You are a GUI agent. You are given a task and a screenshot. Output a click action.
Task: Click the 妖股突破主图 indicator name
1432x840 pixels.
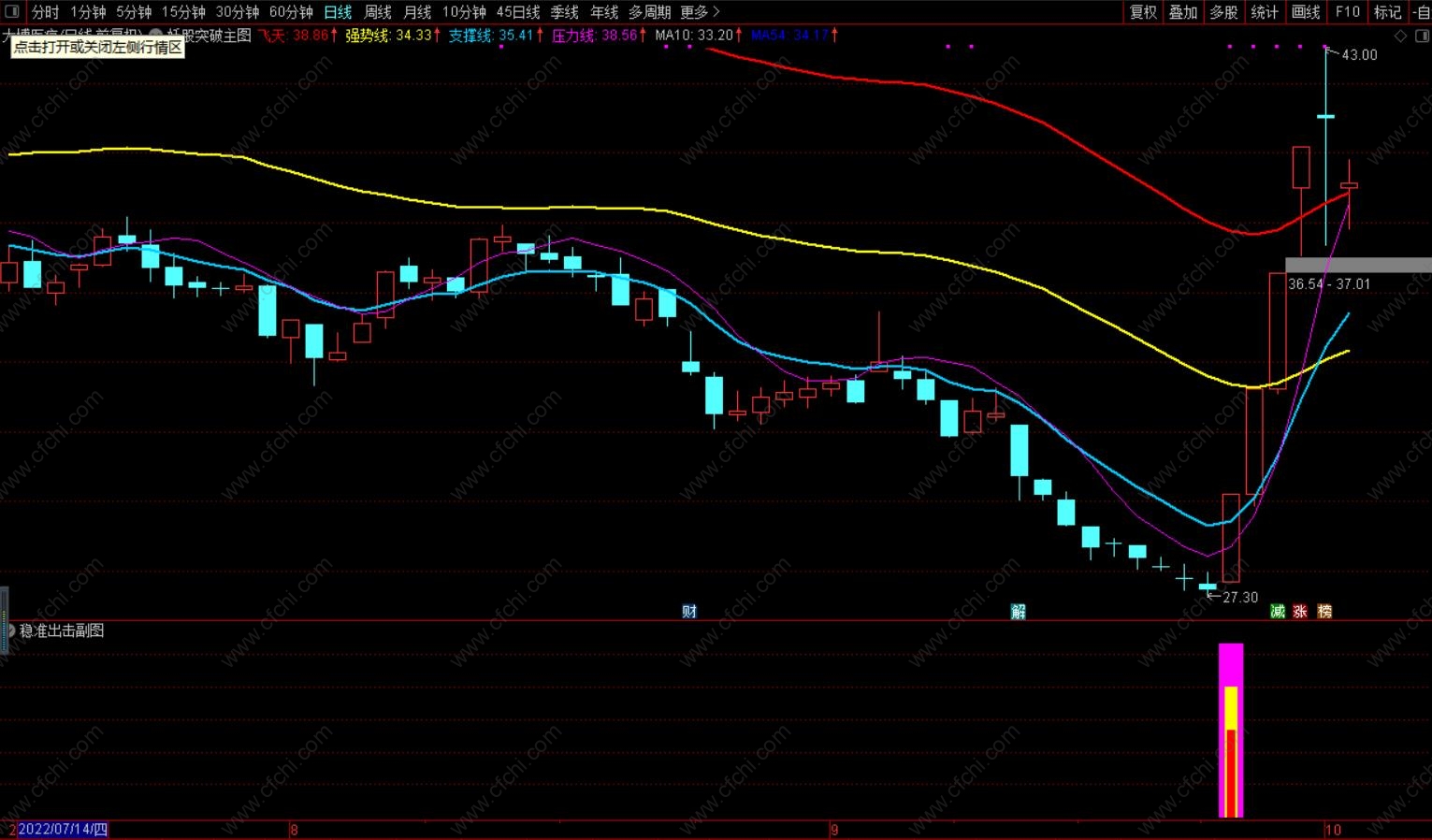(x=210, y=35)
